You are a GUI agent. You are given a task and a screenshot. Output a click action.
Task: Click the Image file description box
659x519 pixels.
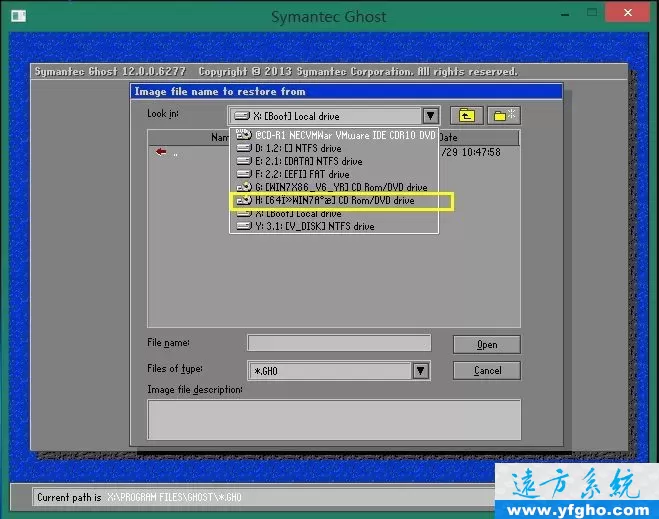[334, 420]
